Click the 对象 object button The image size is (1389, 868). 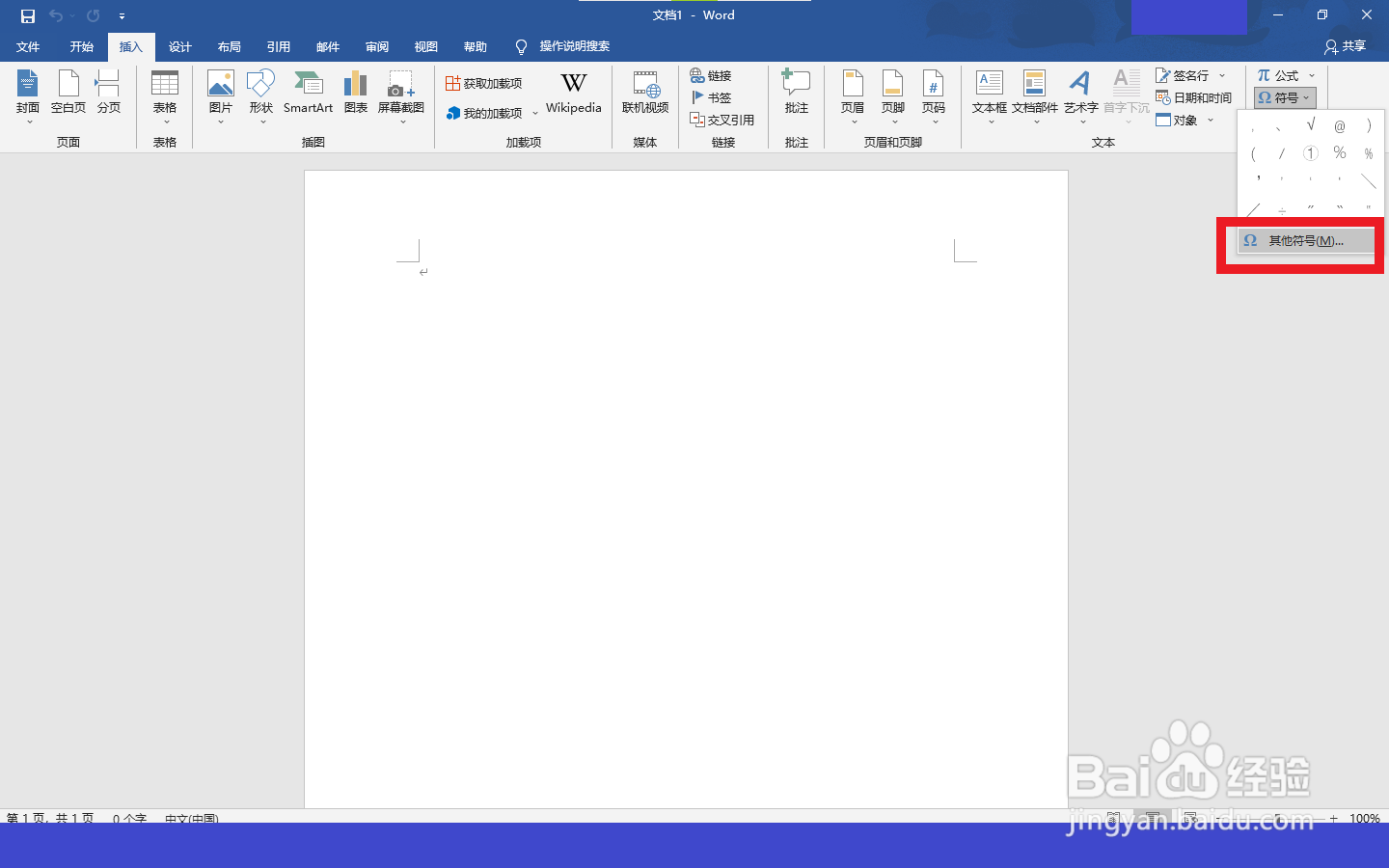coord(1177,120)
